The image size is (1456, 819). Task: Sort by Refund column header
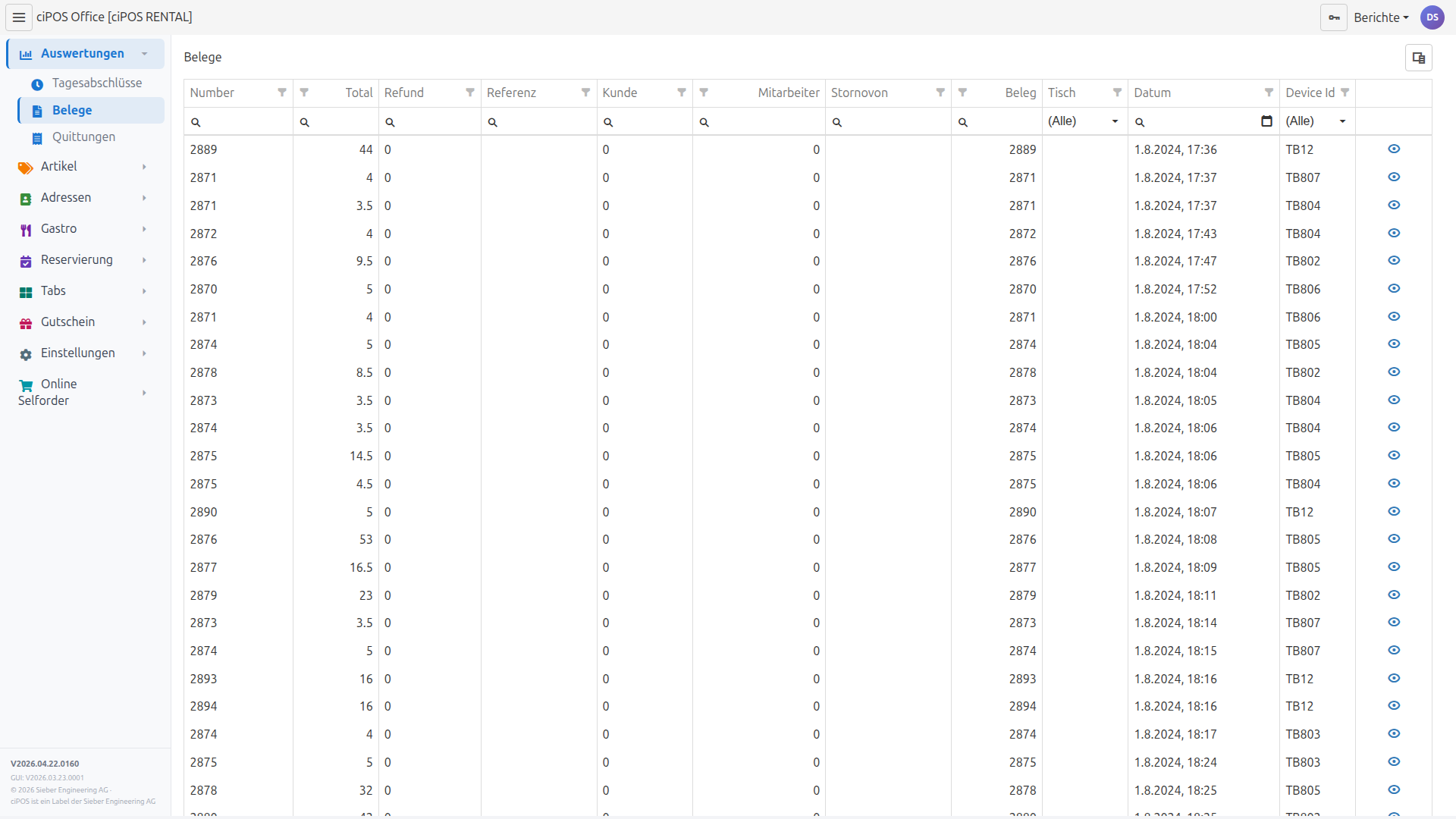(404, 93)
